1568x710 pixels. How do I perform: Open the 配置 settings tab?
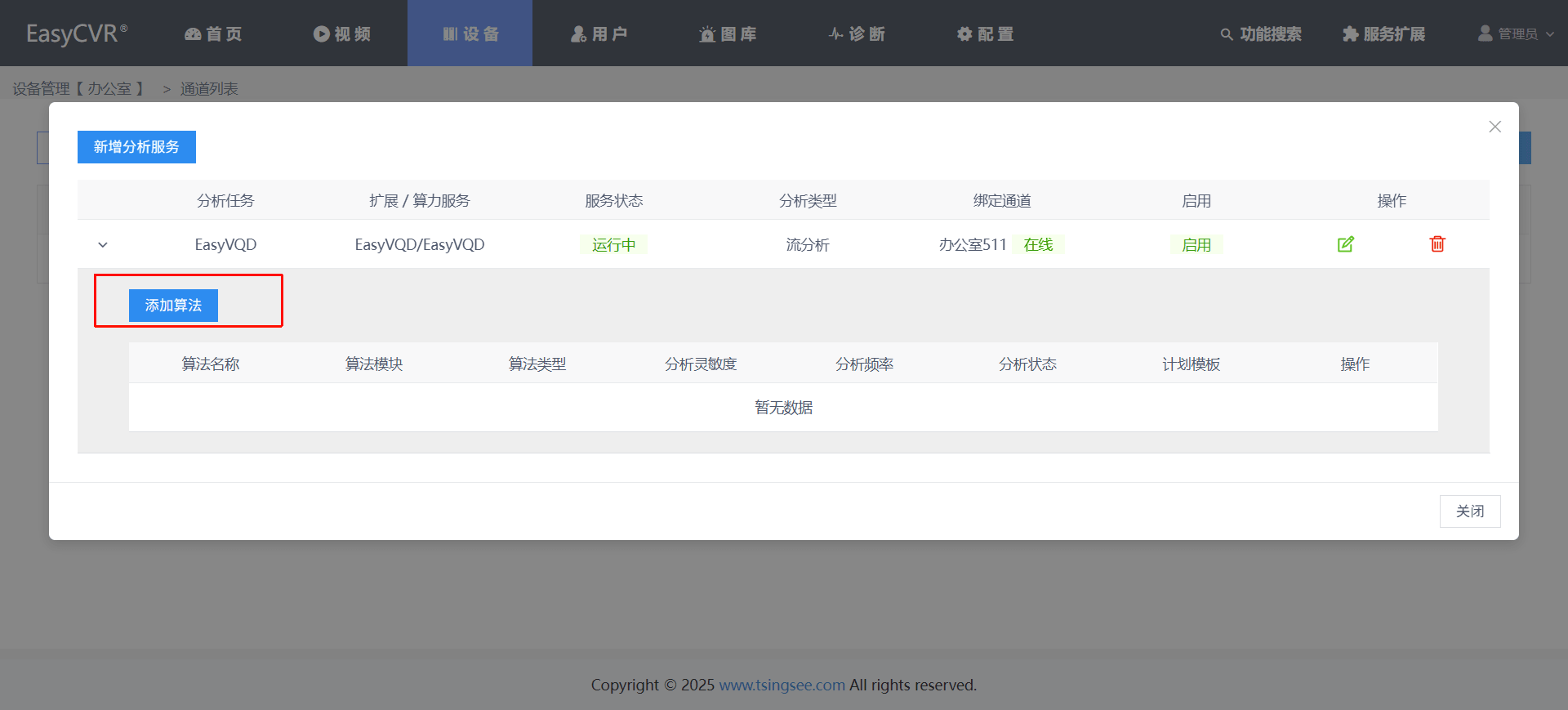click(x=985, y=33)
